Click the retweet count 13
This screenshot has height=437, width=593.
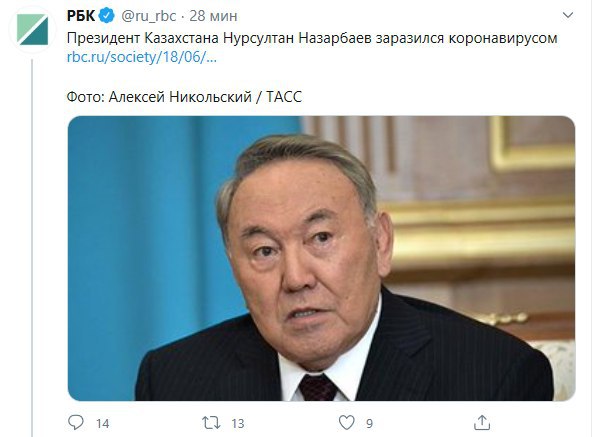238,423
